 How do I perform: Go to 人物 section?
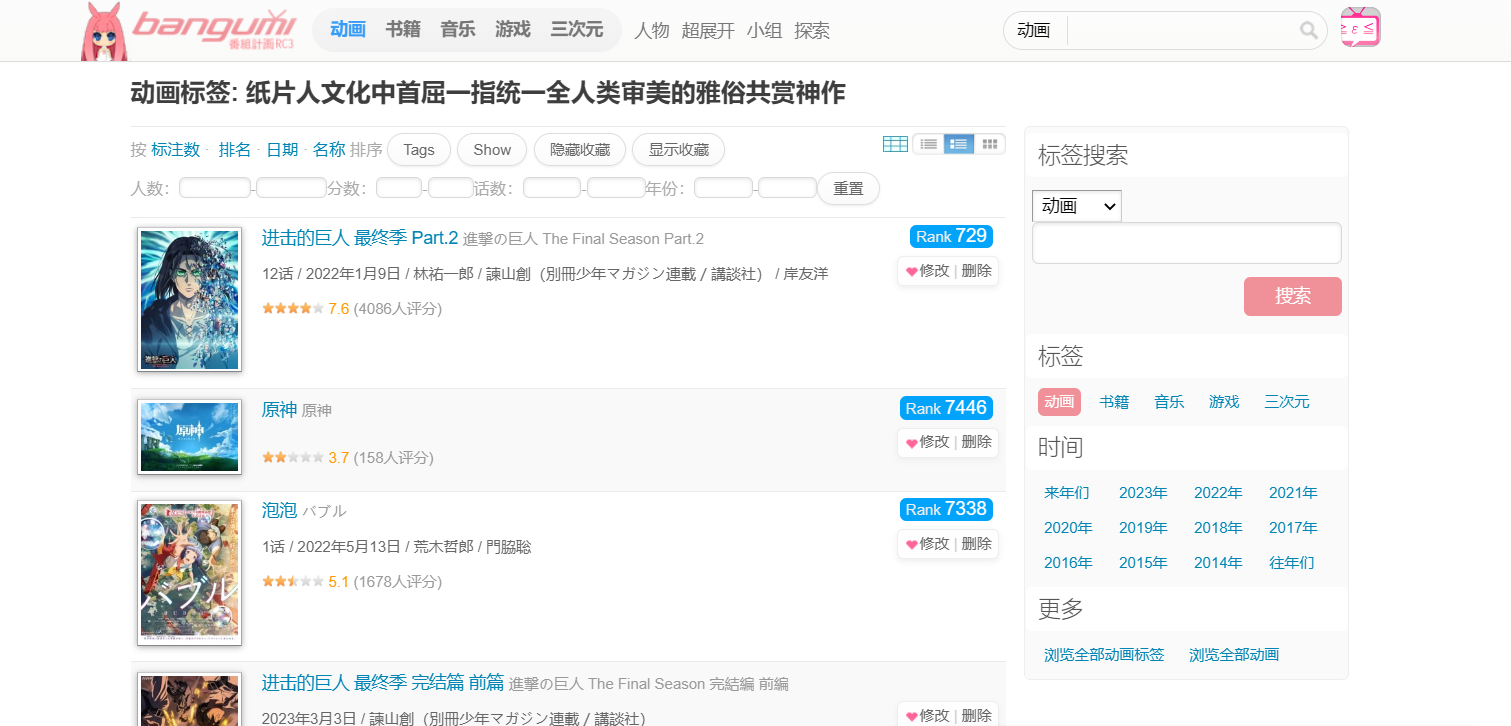(652, 31)
